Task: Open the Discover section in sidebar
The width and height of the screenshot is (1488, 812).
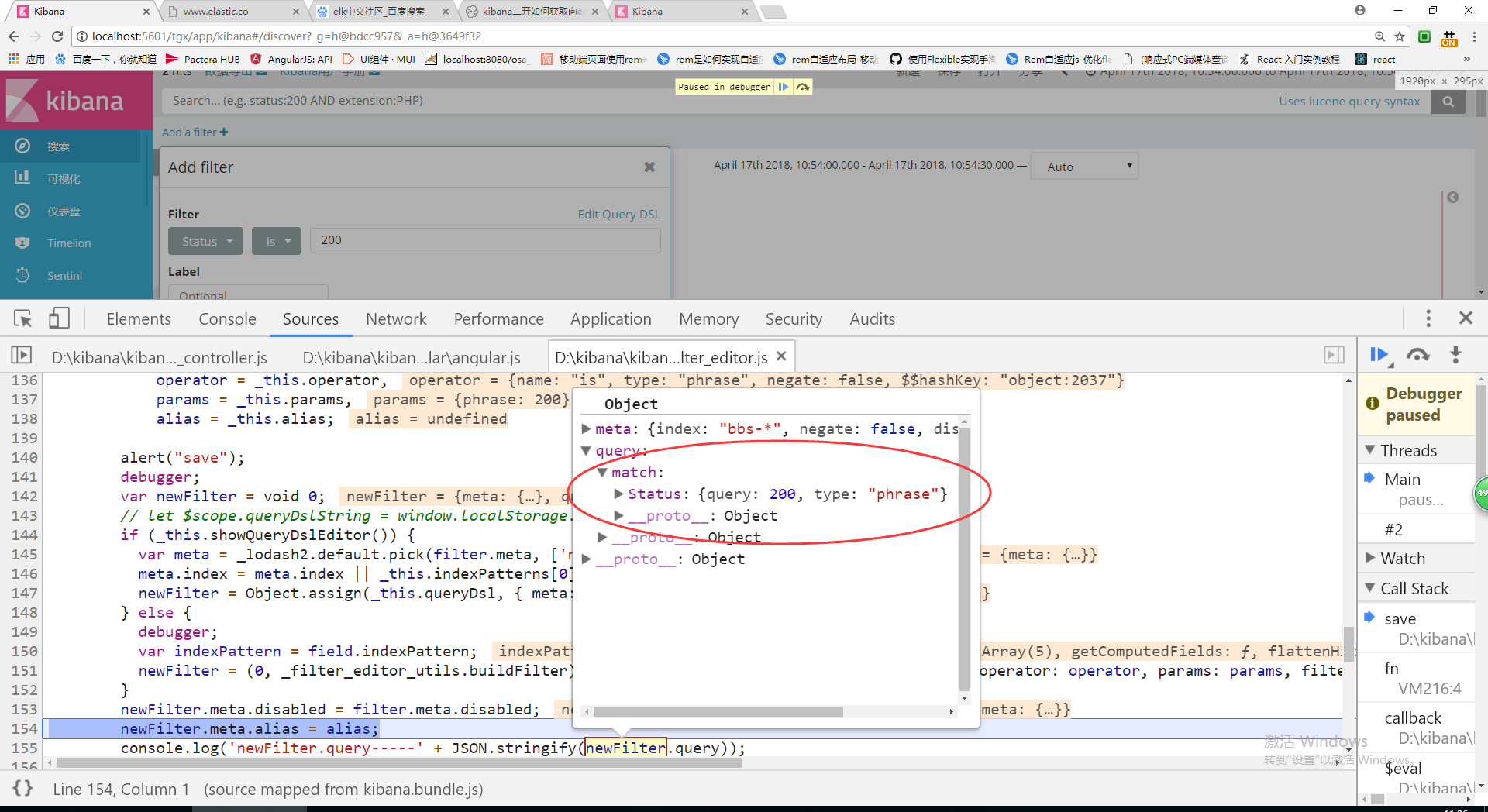Action: pos(70,146)
